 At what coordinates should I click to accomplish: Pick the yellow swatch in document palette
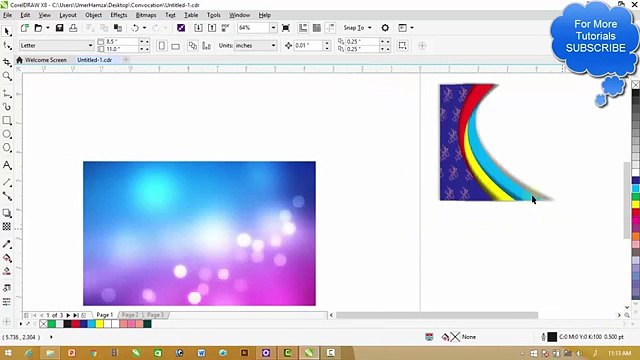point(99,324)
